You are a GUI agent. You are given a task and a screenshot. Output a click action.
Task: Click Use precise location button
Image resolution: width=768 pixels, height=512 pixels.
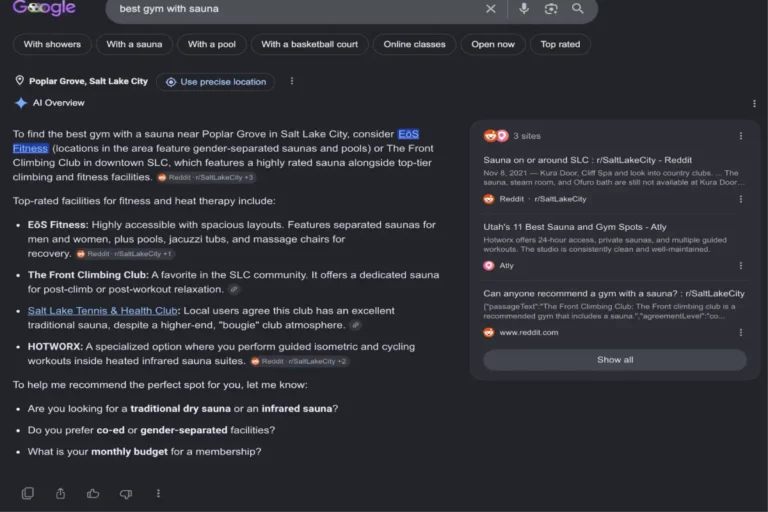tap(216, 82)
